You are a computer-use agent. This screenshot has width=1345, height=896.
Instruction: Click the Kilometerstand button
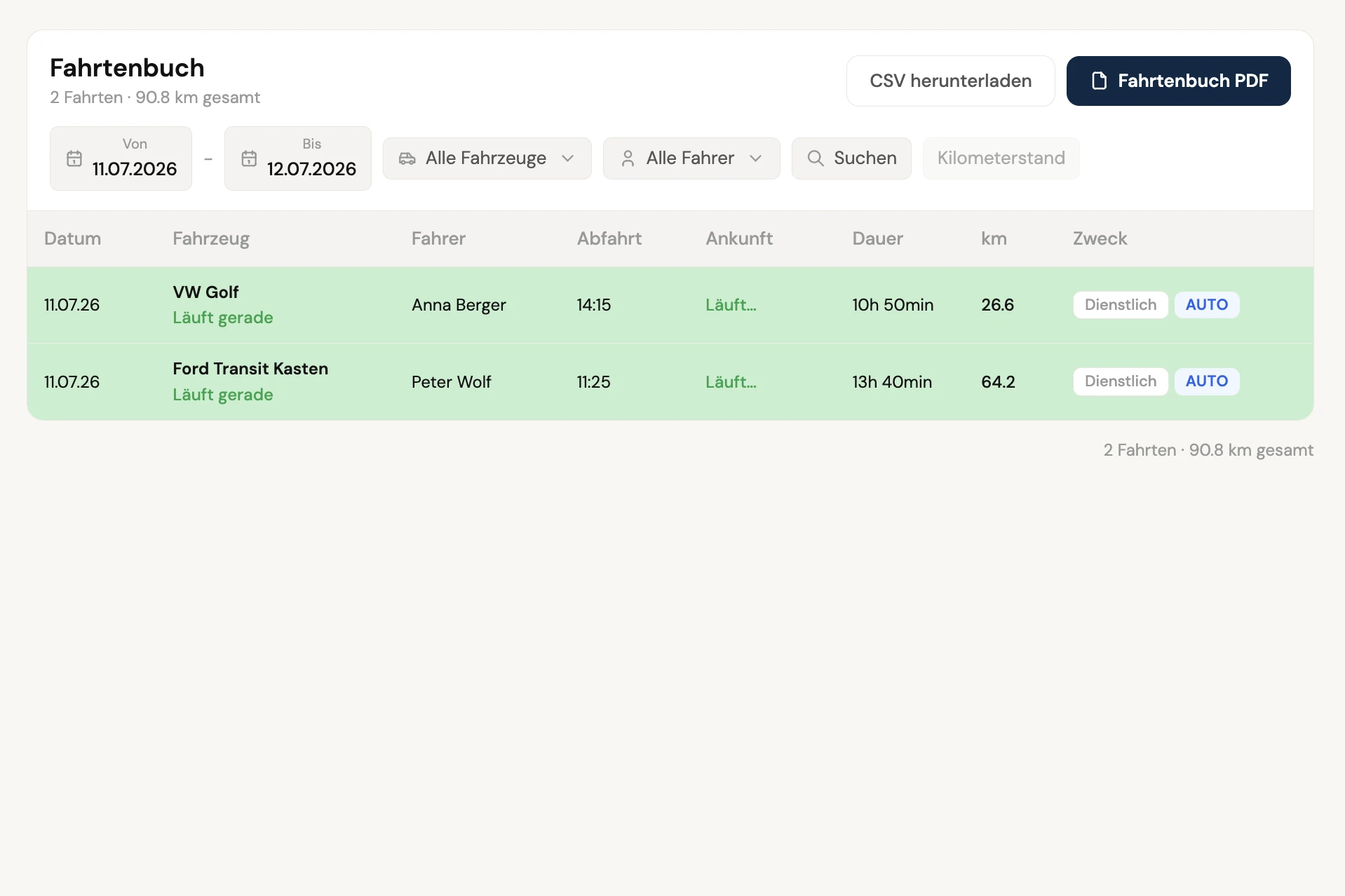1001,158
